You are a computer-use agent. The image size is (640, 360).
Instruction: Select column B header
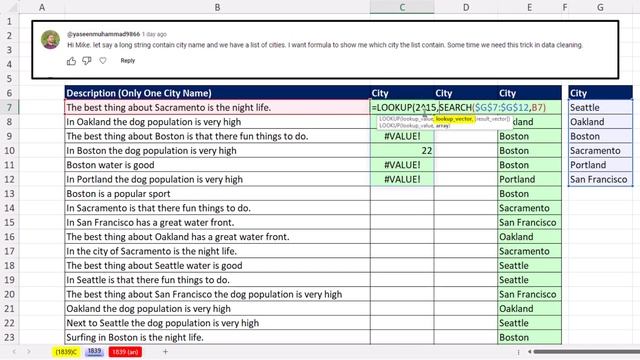tap(217, 7)
